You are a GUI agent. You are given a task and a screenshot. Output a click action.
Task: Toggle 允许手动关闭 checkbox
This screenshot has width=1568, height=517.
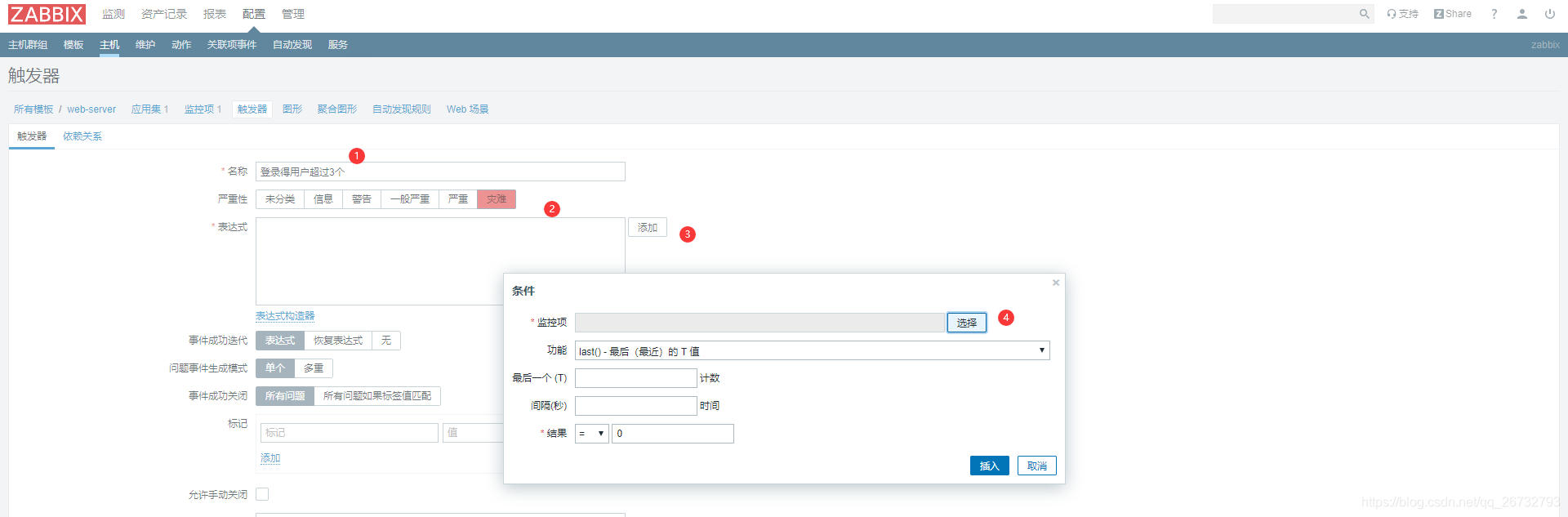coord(262,494)
